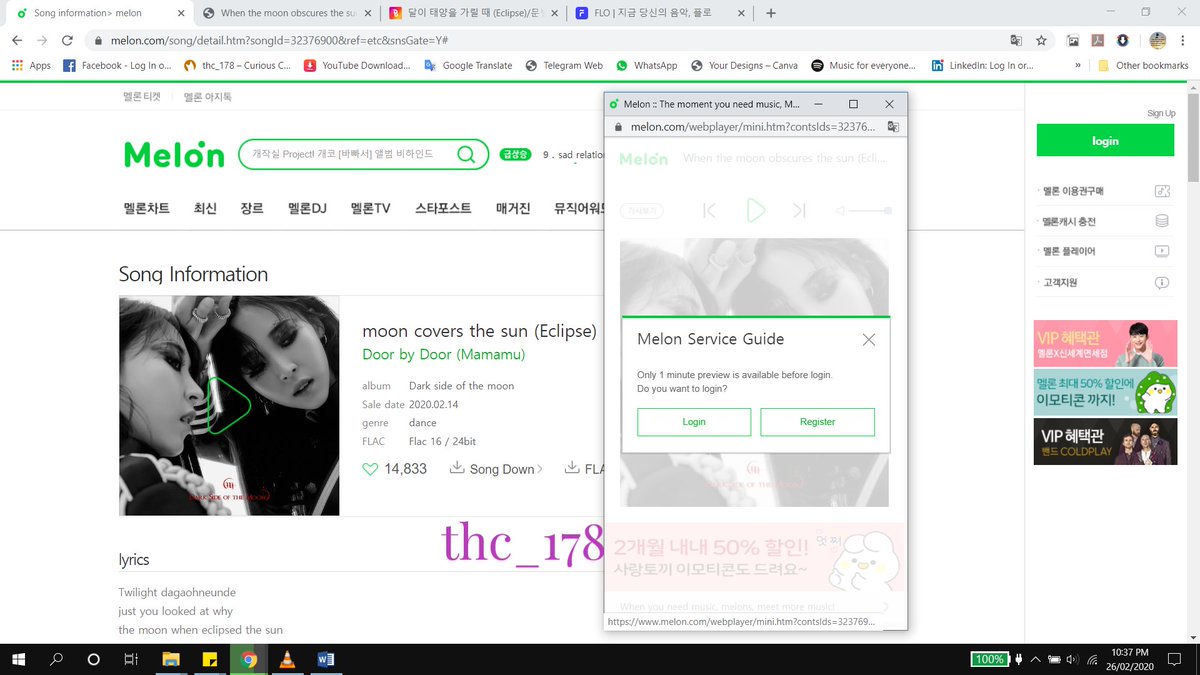Open Chrome three-dot menu
The image size is (1200, 675).
coord(1183,41)
